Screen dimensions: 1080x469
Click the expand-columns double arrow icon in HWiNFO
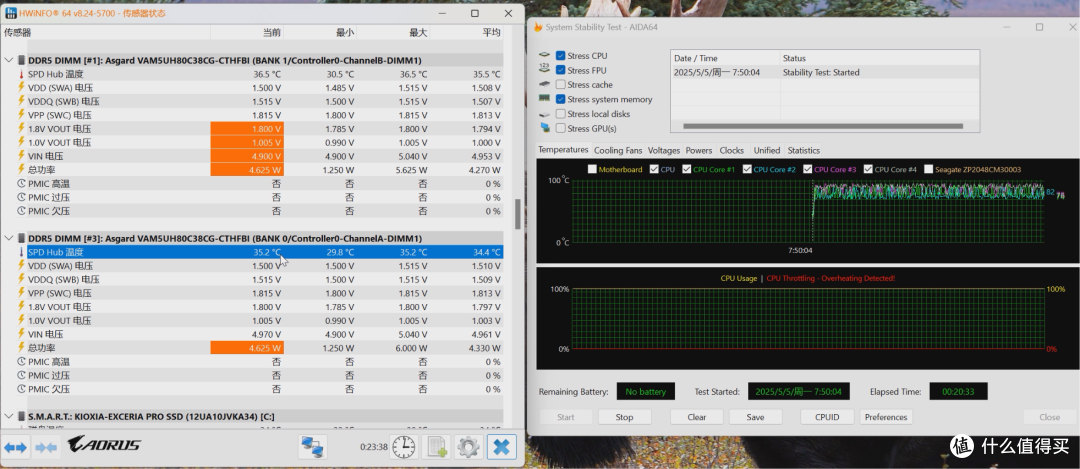click(x=15, y=448)
